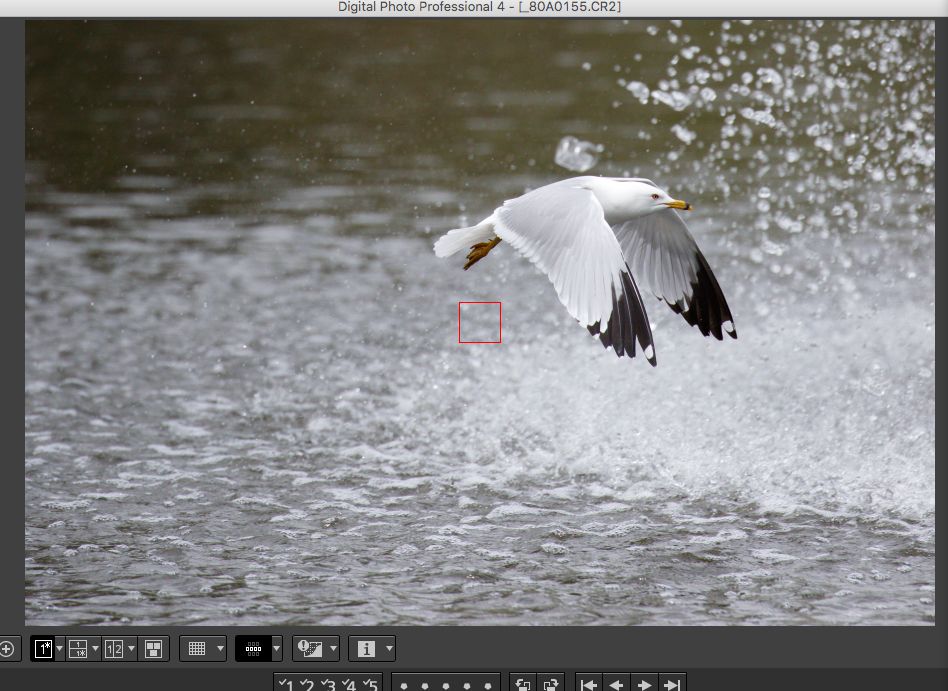
Task: Toggle highlight/shadow warning display
Action: coord(310,649)
